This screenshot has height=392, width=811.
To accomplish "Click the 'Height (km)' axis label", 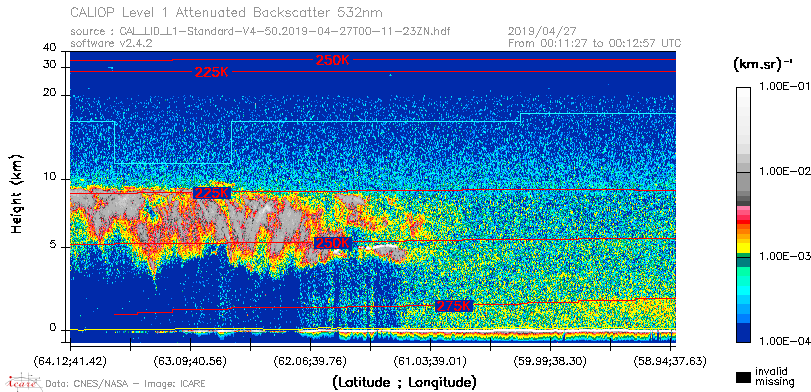I will click(17, 193).
